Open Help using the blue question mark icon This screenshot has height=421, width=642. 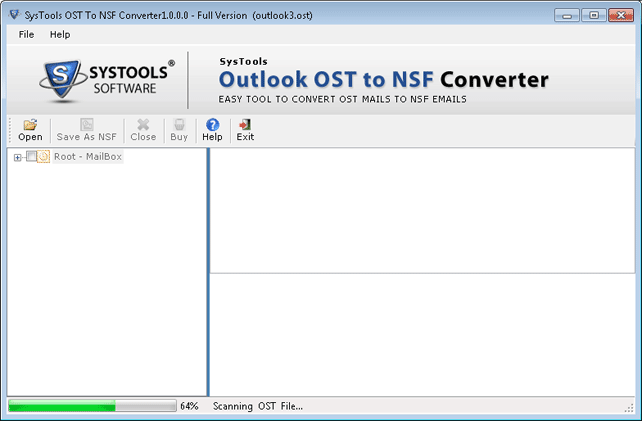pyautogui.click(x=212, y=130)
